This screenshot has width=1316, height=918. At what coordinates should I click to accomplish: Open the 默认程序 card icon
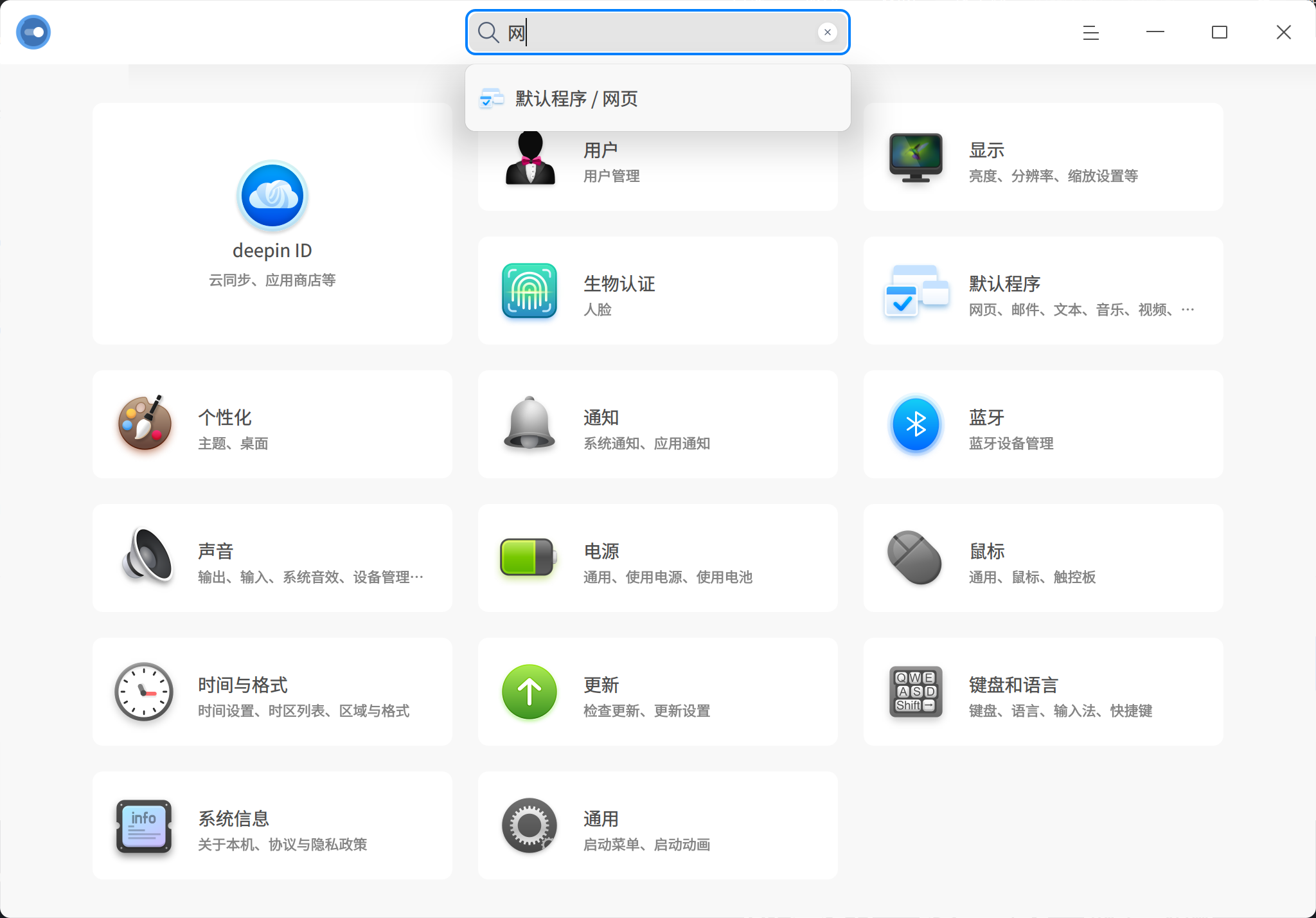(x=916, y=291)
